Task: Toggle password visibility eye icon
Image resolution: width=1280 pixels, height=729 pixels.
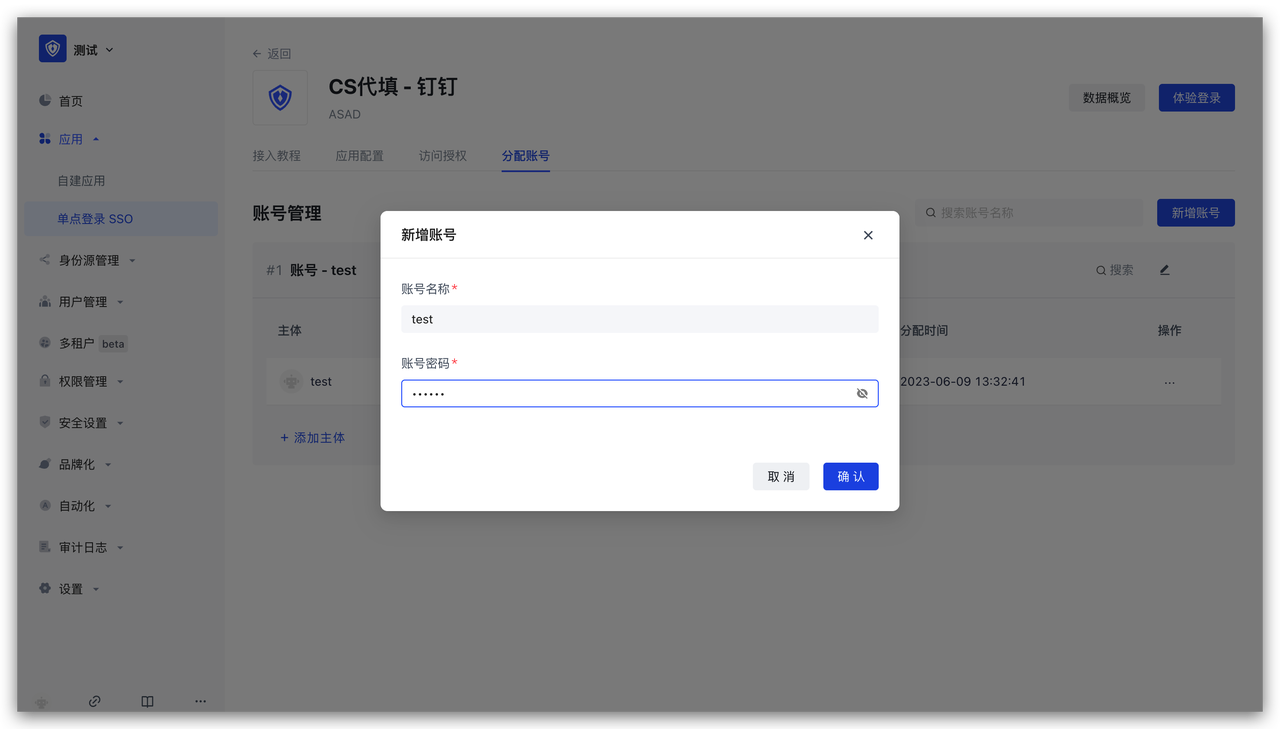Action: pos(862,394)
